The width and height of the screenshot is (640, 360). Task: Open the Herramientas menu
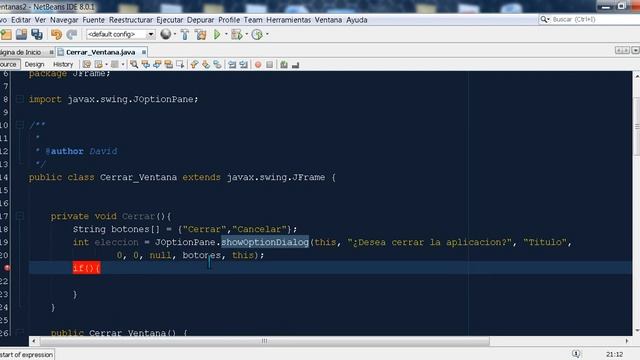[x=288, y=20]
